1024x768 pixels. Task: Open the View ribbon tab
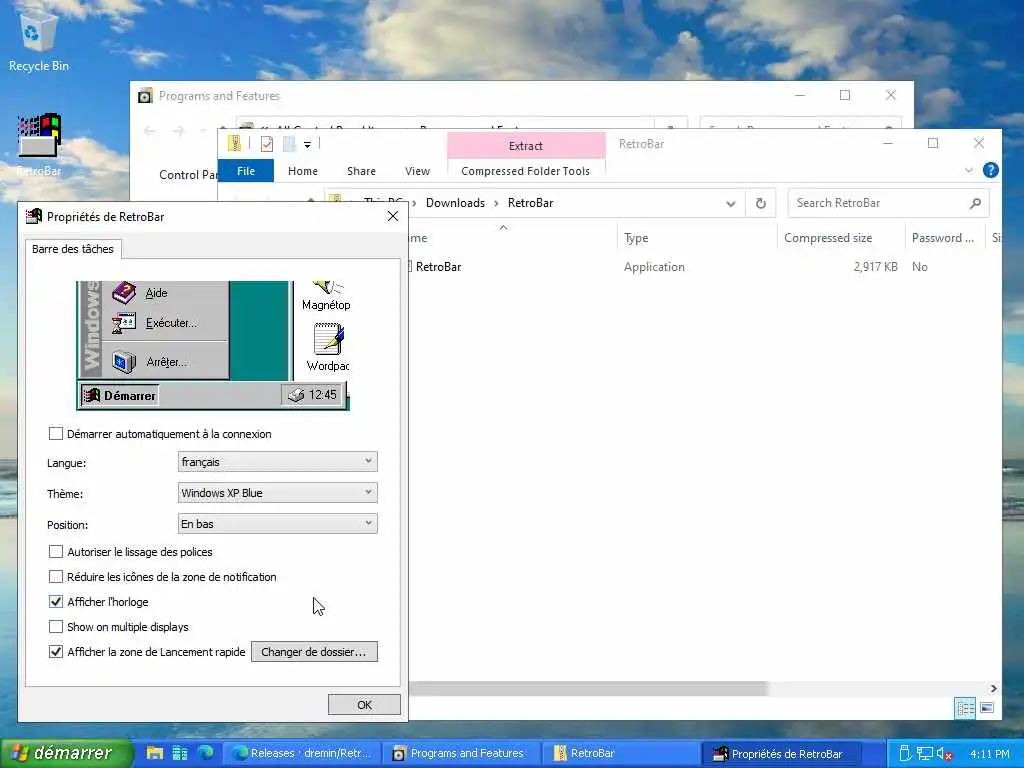(417, 171)
